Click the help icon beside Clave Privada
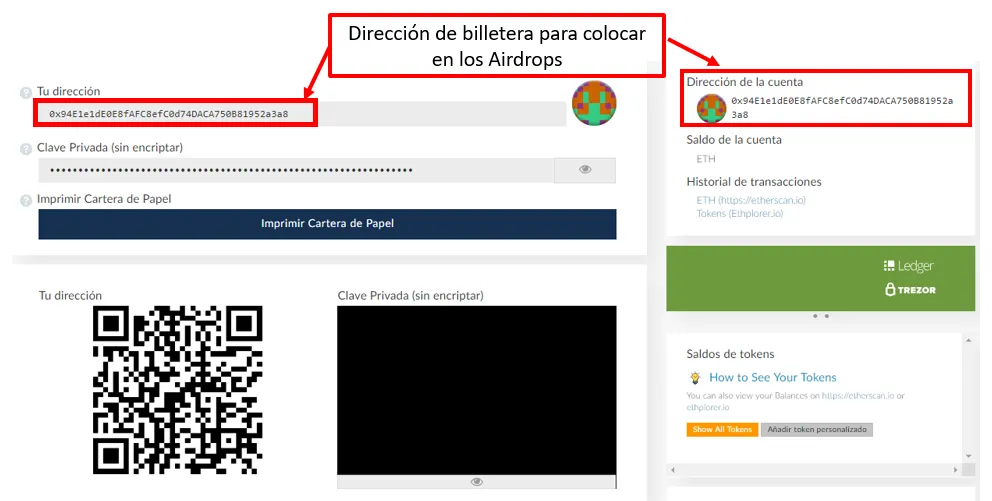992x501 pixels. point(26,149)
